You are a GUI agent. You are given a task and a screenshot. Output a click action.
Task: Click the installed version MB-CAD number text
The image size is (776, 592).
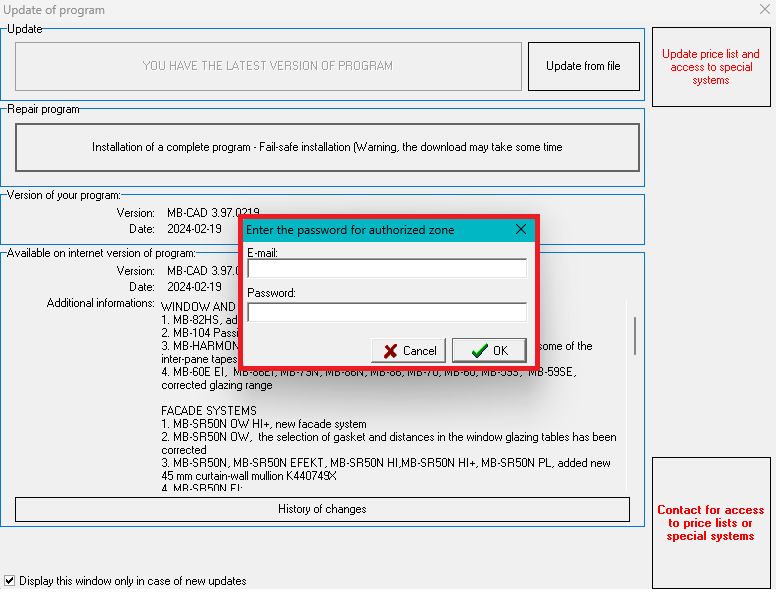click(213, 213)
